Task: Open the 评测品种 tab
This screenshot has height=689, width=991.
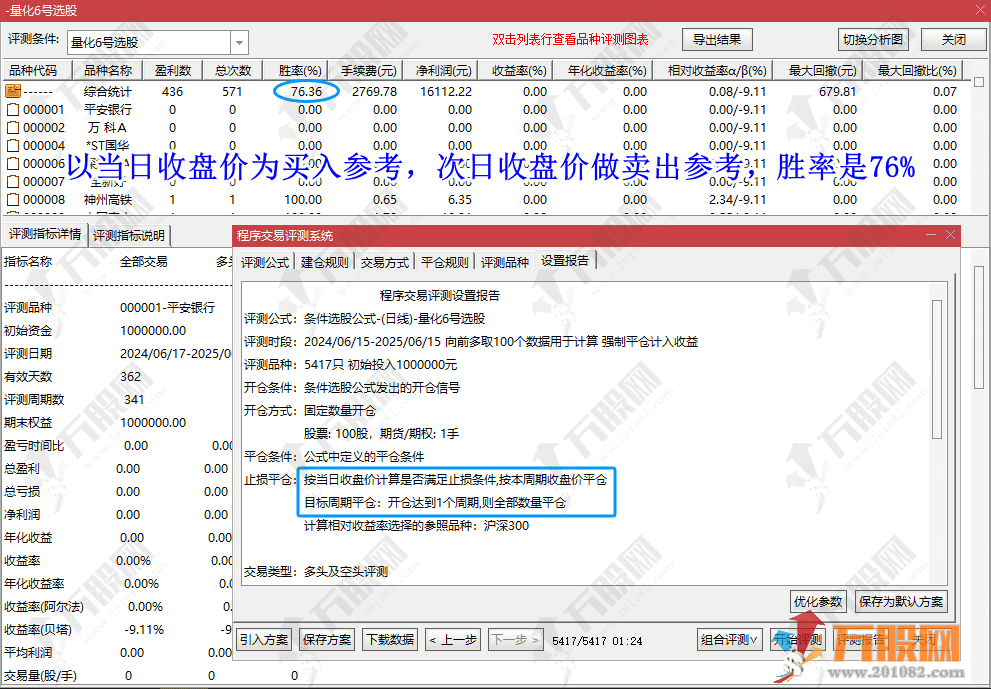Action: (x=505, y=262)
